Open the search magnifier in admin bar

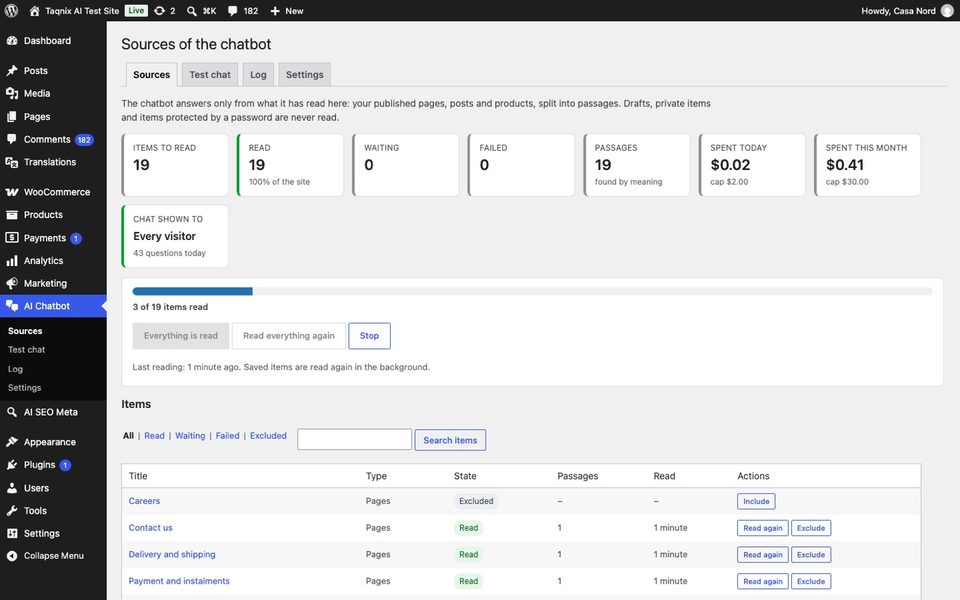point(192,11)
